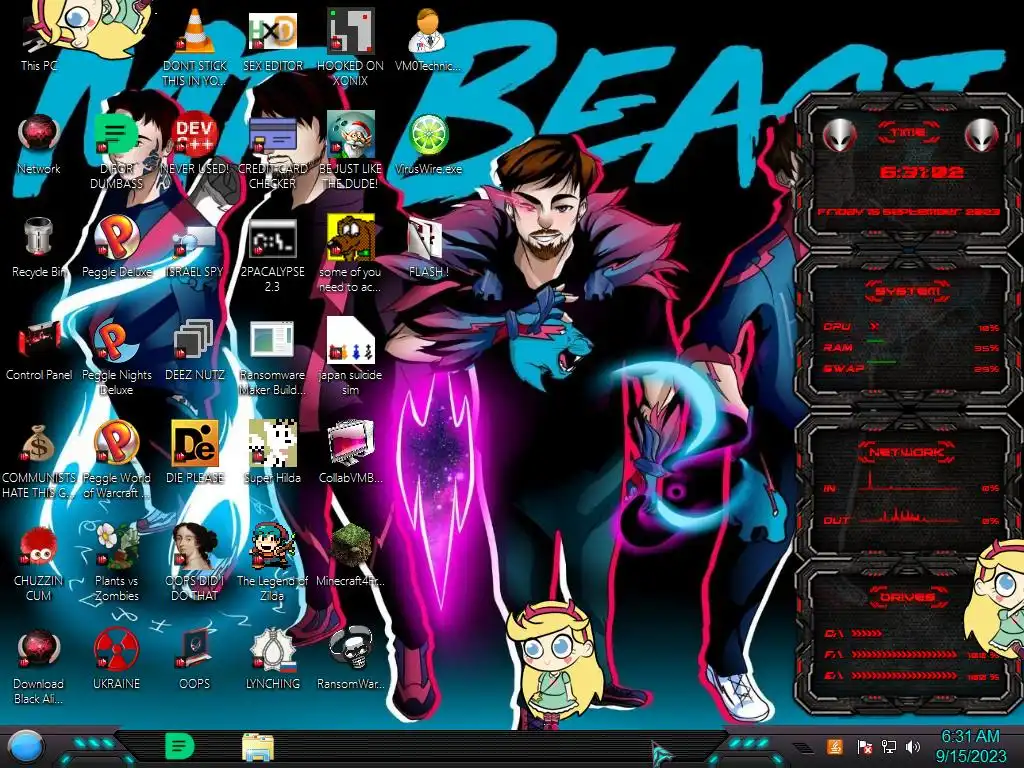
Task: Open the CollabVMB monitor icon
Action: 350,453
